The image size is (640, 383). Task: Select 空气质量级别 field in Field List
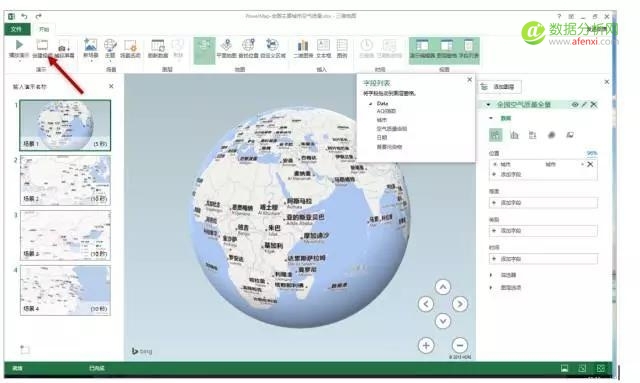click(391, 129)
